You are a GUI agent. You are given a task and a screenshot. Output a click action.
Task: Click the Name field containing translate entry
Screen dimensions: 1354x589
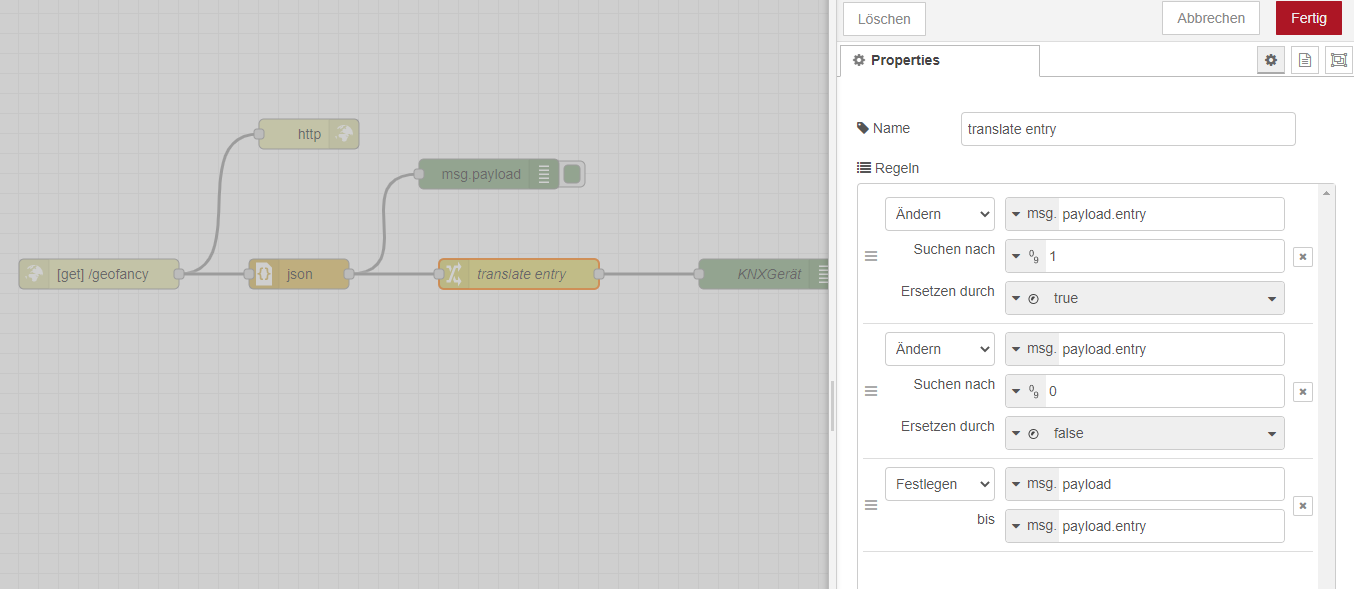(1127, 129)
